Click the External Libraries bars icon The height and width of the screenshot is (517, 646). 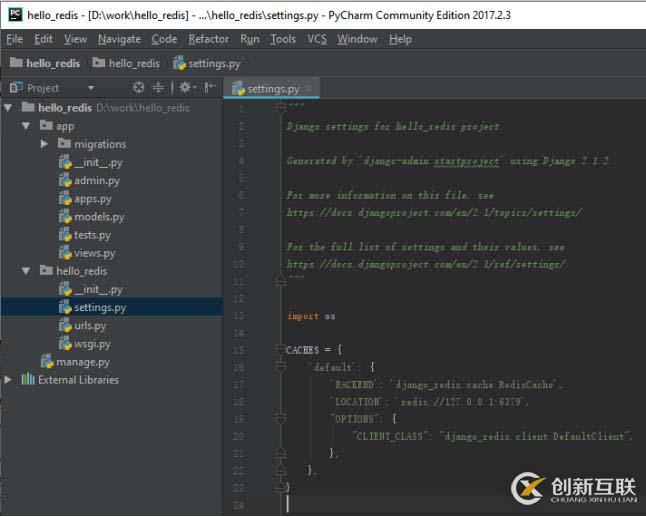28,379
